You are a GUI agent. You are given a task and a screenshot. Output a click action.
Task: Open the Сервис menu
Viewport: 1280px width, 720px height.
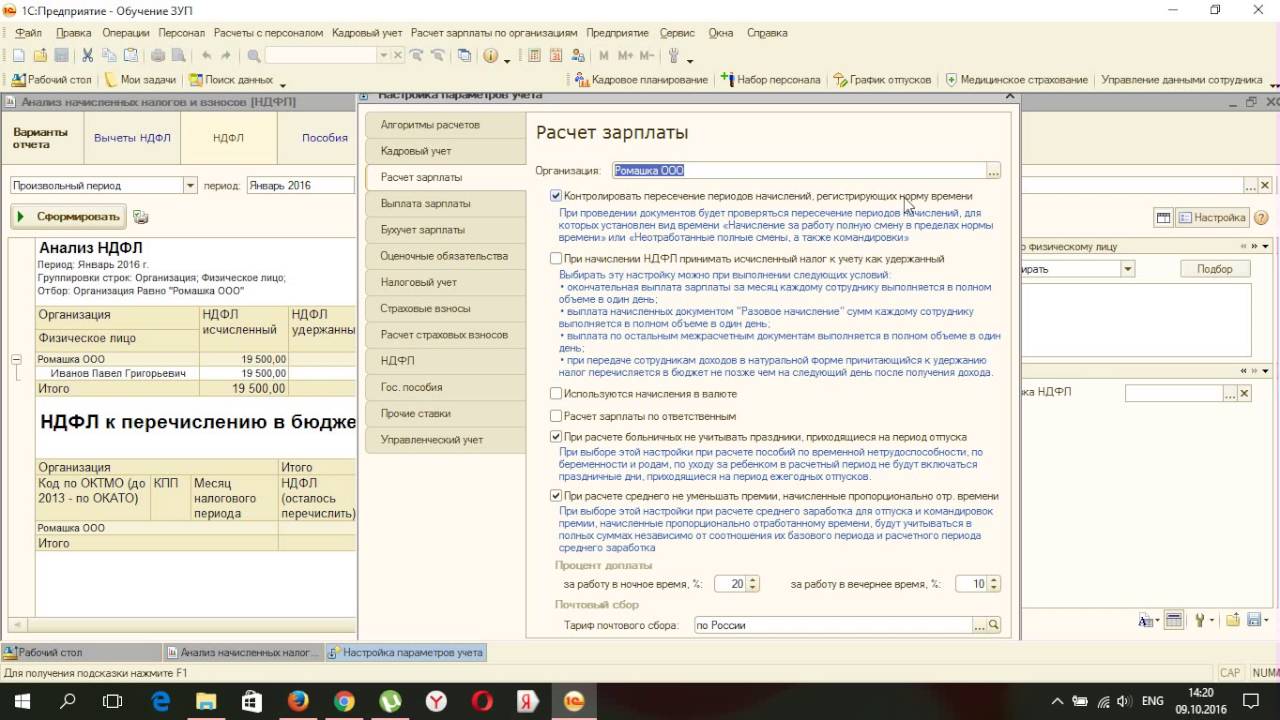click(x=677, y=33)
